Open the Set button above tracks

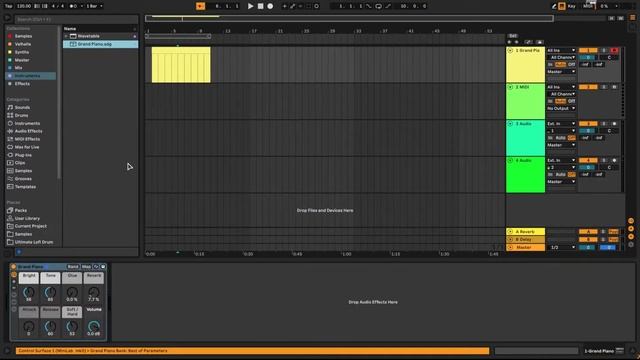[513, 36]
